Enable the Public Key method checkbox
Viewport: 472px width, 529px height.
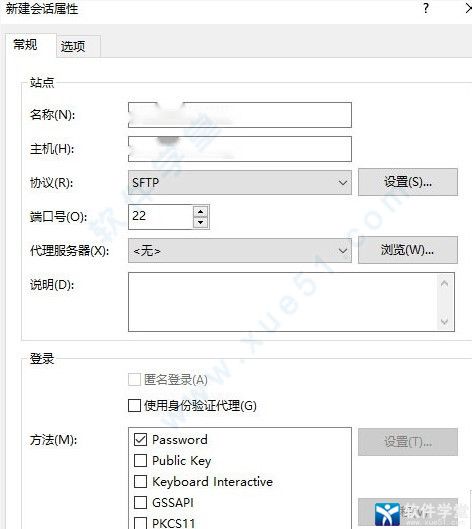point(140,461)
